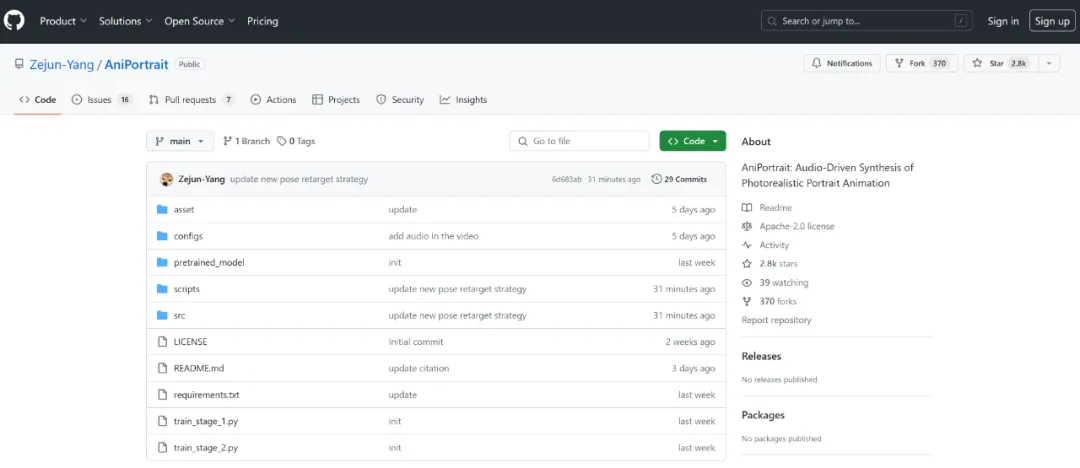Expand the main branch dropdown
This screenshot has height=468, width=1080.
(x=180, y=141)
